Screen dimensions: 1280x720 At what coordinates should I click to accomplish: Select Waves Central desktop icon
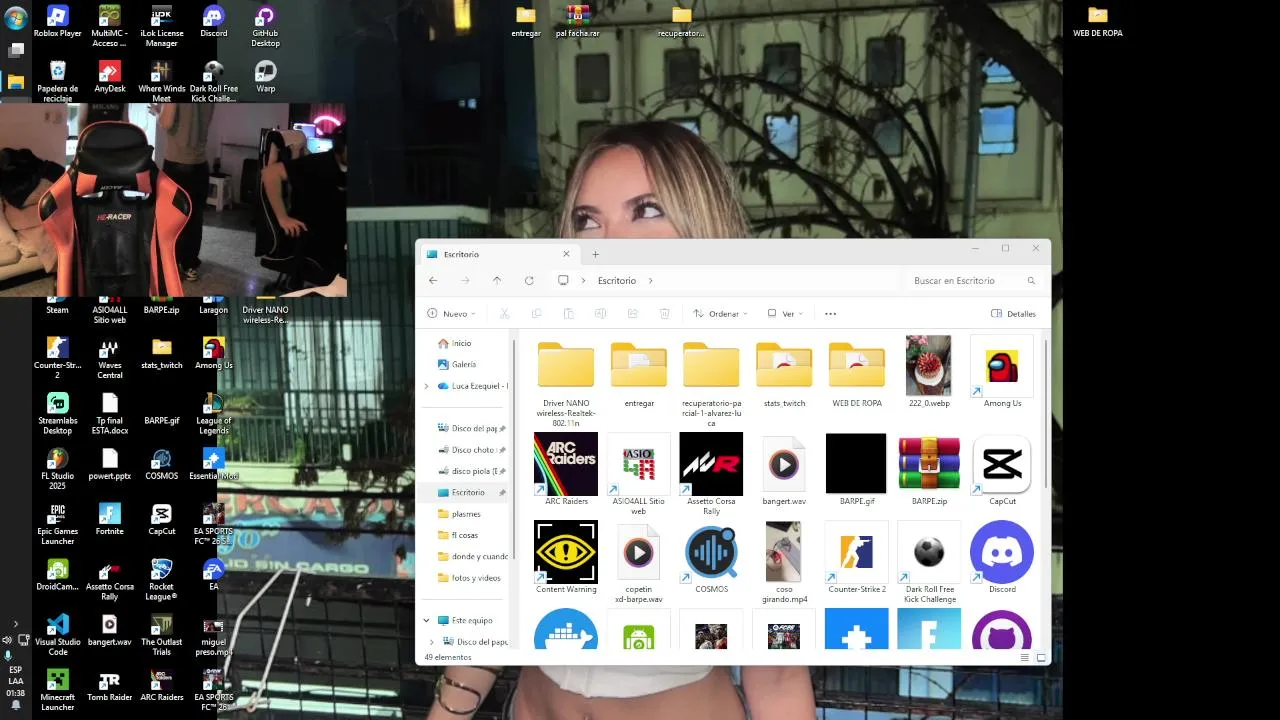pos(110,358)
